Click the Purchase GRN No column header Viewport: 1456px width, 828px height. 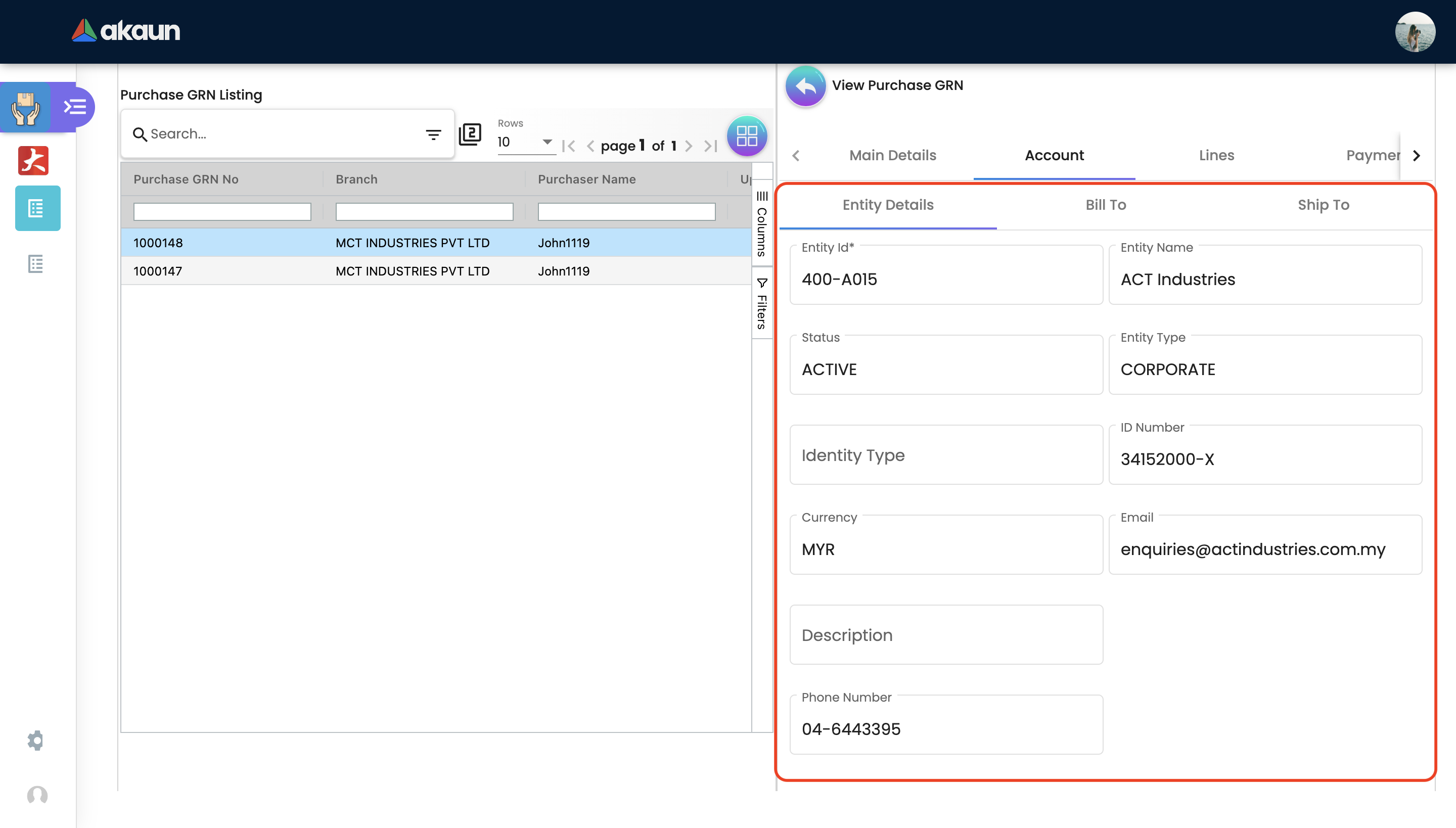pyautogui.click(x=186, y=179)
